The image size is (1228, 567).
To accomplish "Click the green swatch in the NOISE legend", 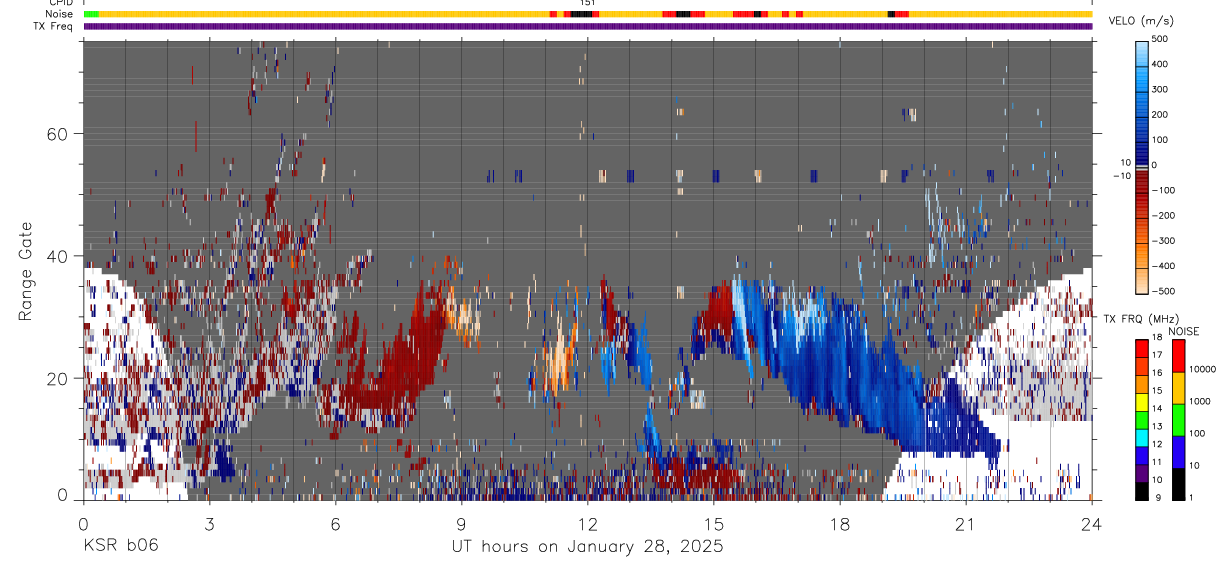I will tap(1178, 420).
